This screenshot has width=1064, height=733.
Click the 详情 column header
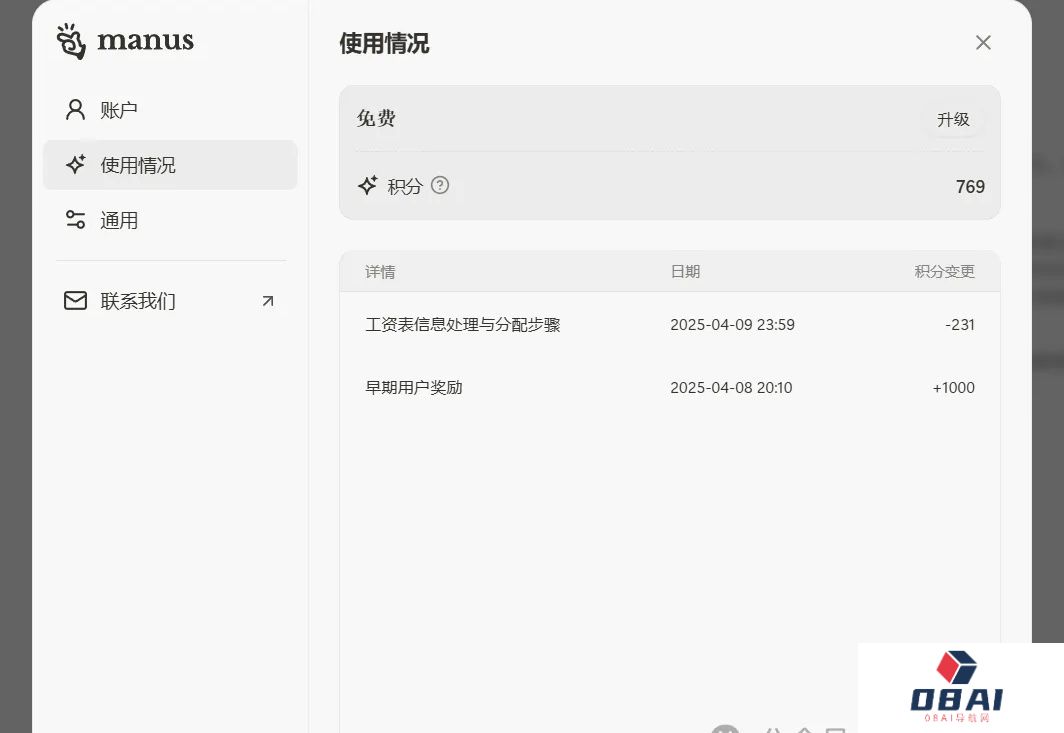pyautogui.click(x=380, y=271)
